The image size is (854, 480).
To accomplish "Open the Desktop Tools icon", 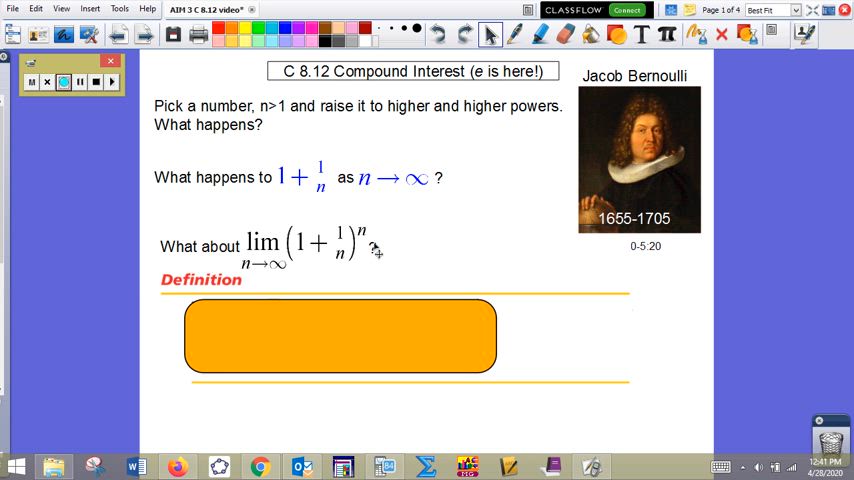I will pyautogui.click(x=89, y=35).
